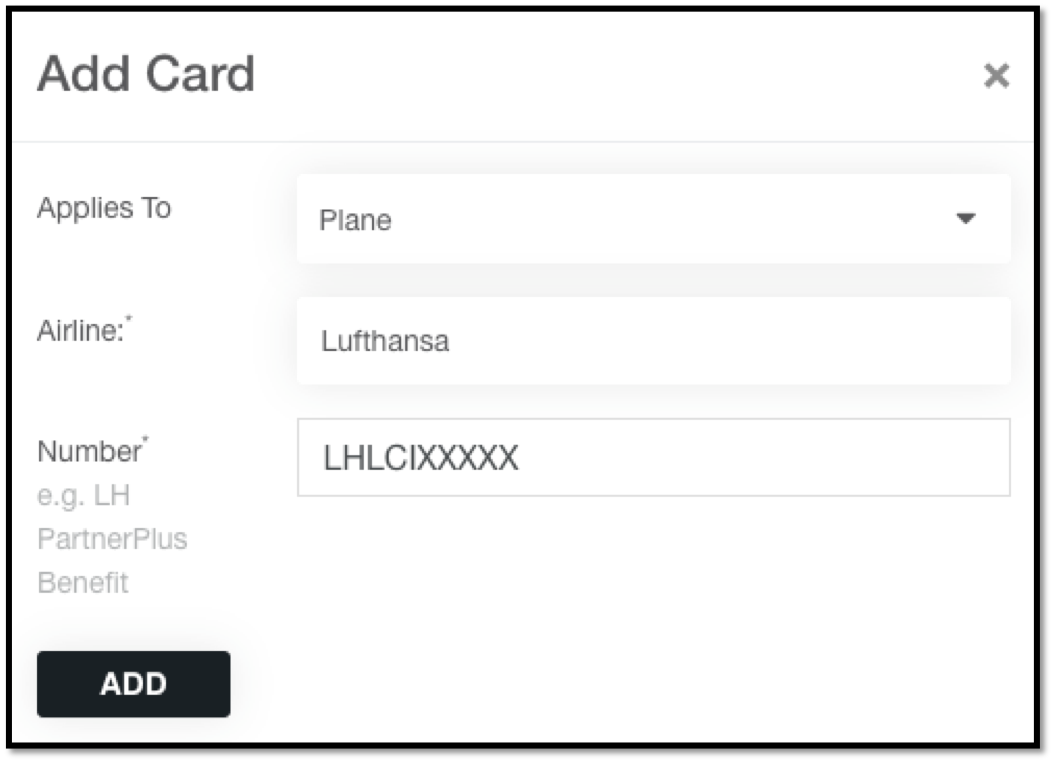Focus the Airline input field
This screenshot has width=1052, height=760.
tap(653, 341)
